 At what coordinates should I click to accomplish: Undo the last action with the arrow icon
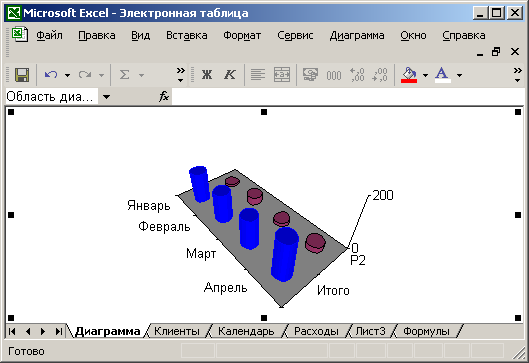coord(51,75)
